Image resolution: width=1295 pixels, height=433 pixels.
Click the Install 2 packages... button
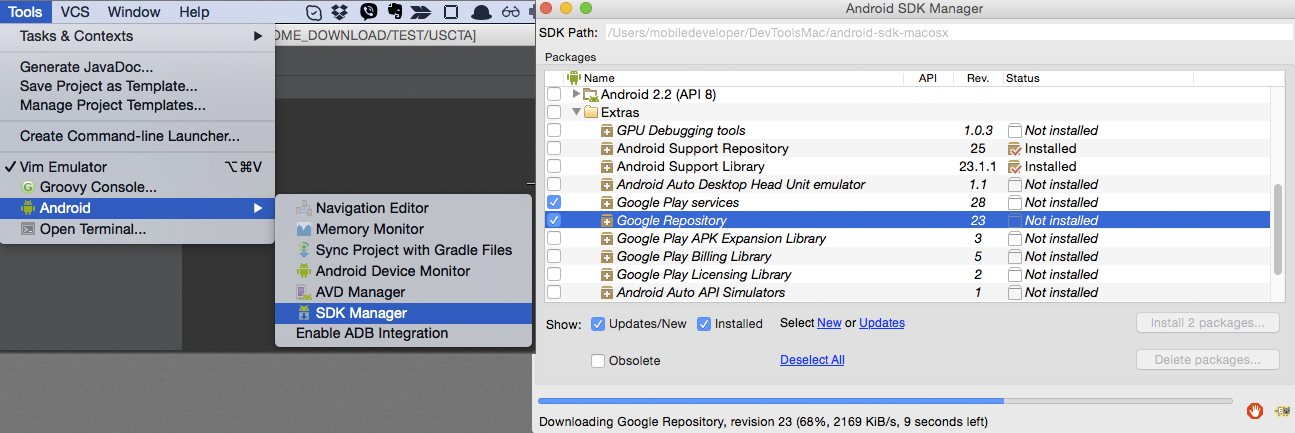(1208, 323)
